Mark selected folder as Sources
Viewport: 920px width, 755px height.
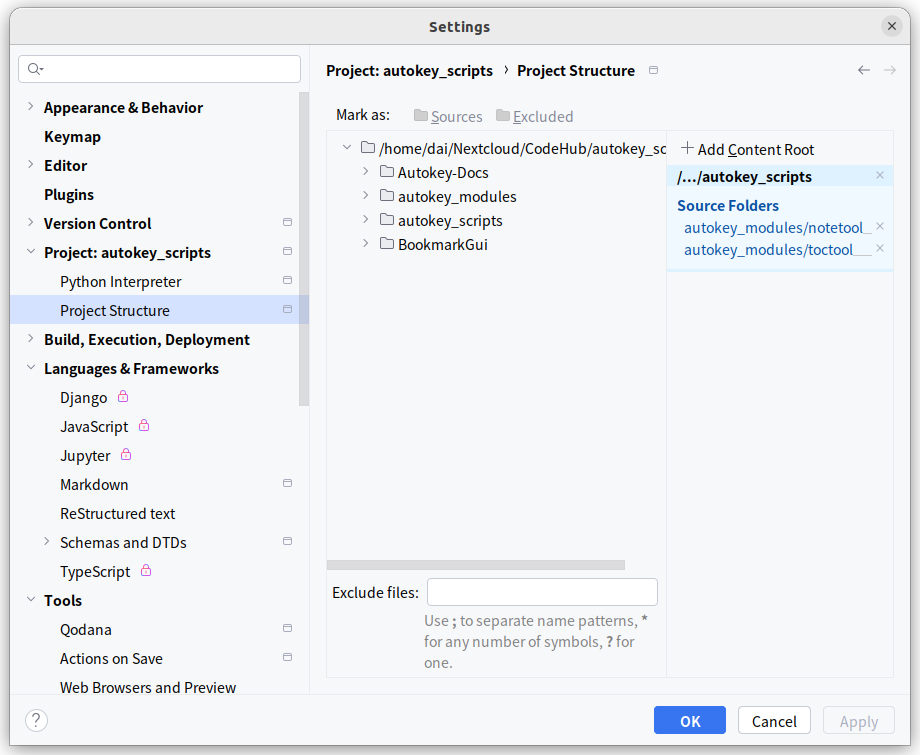pos(447,116)
